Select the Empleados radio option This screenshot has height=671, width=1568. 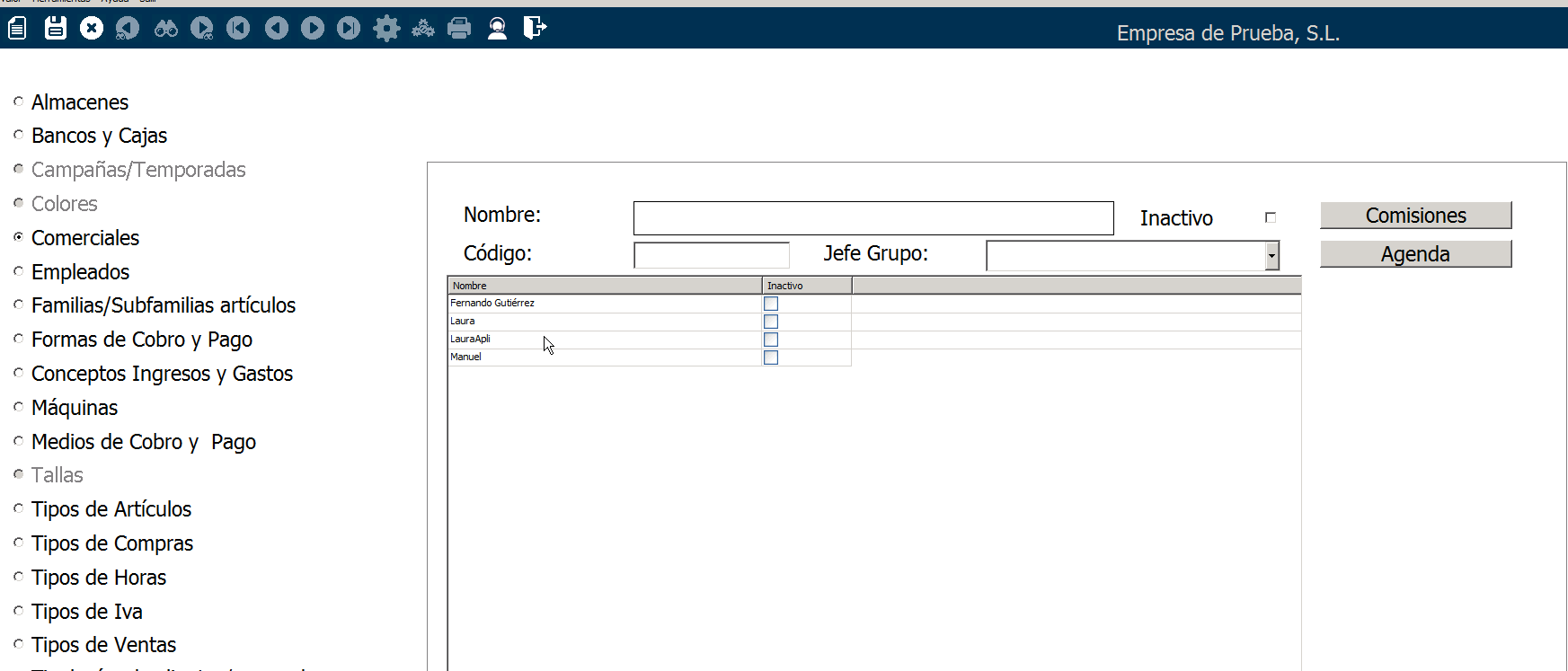[x=19, y=271]
